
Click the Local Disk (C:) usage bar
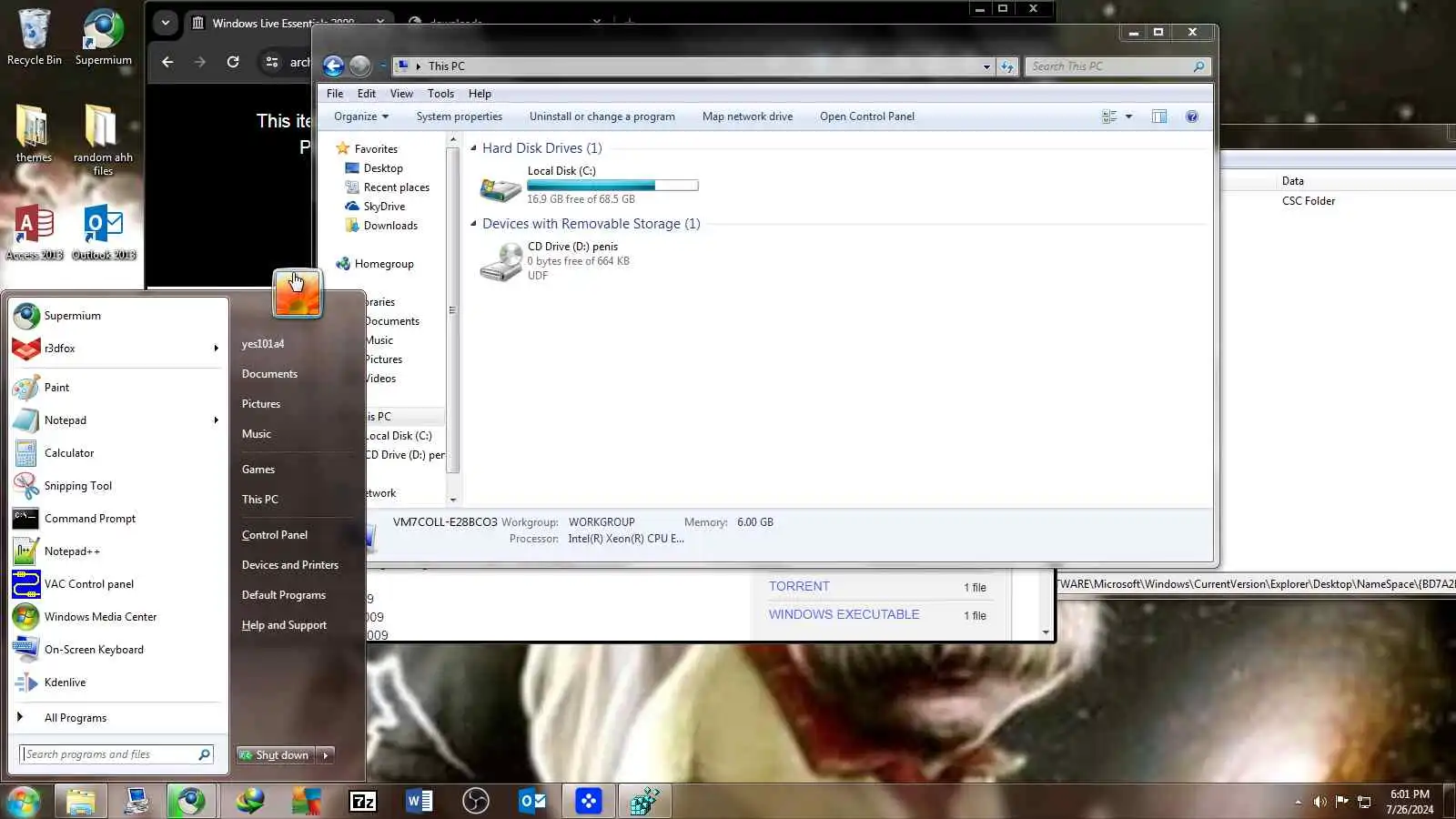(612, 186)
